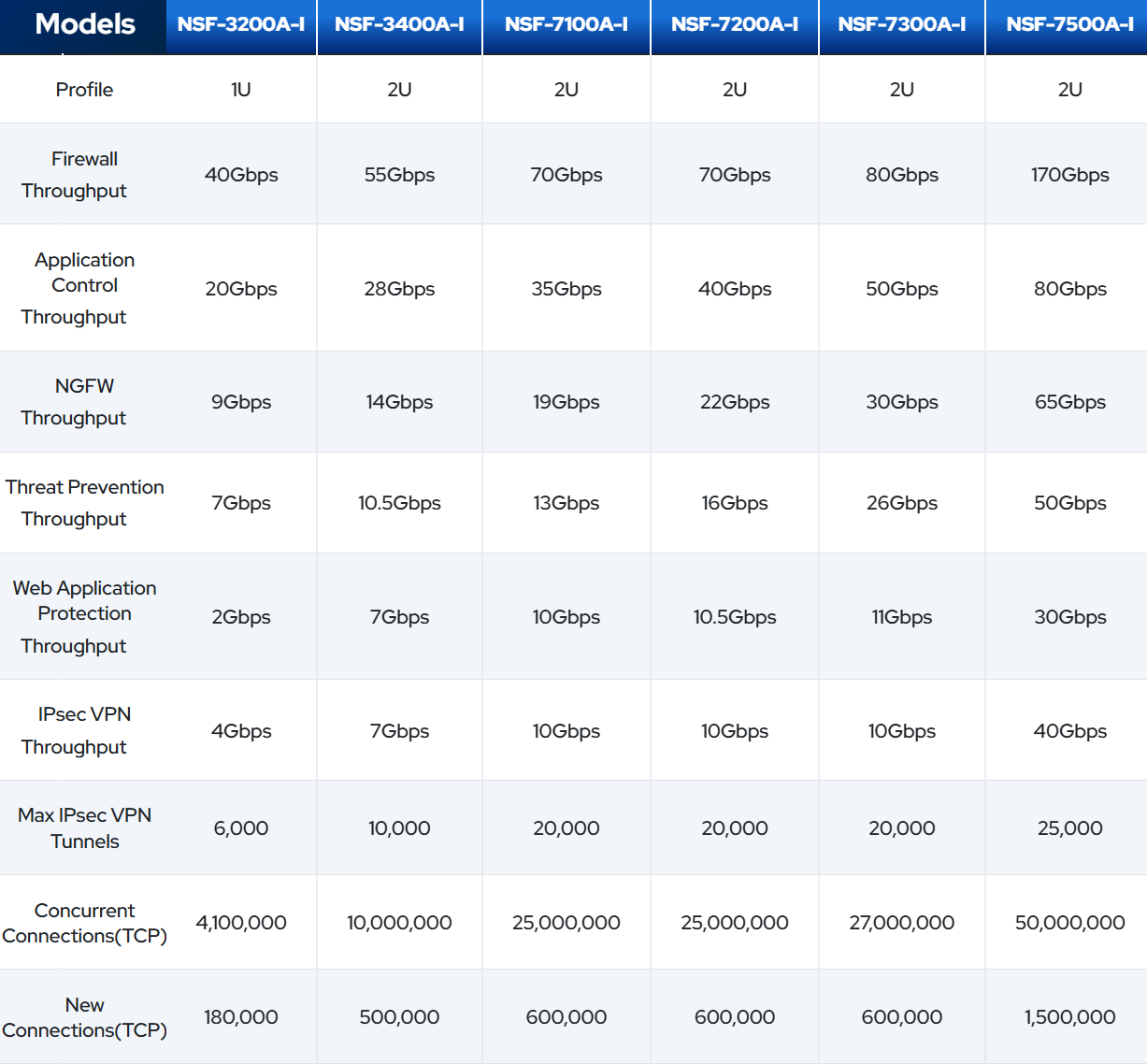Click the 26Gbps threat prevention cell
This screenshot has width=1147, height=1064.
[x=902, y=503]
